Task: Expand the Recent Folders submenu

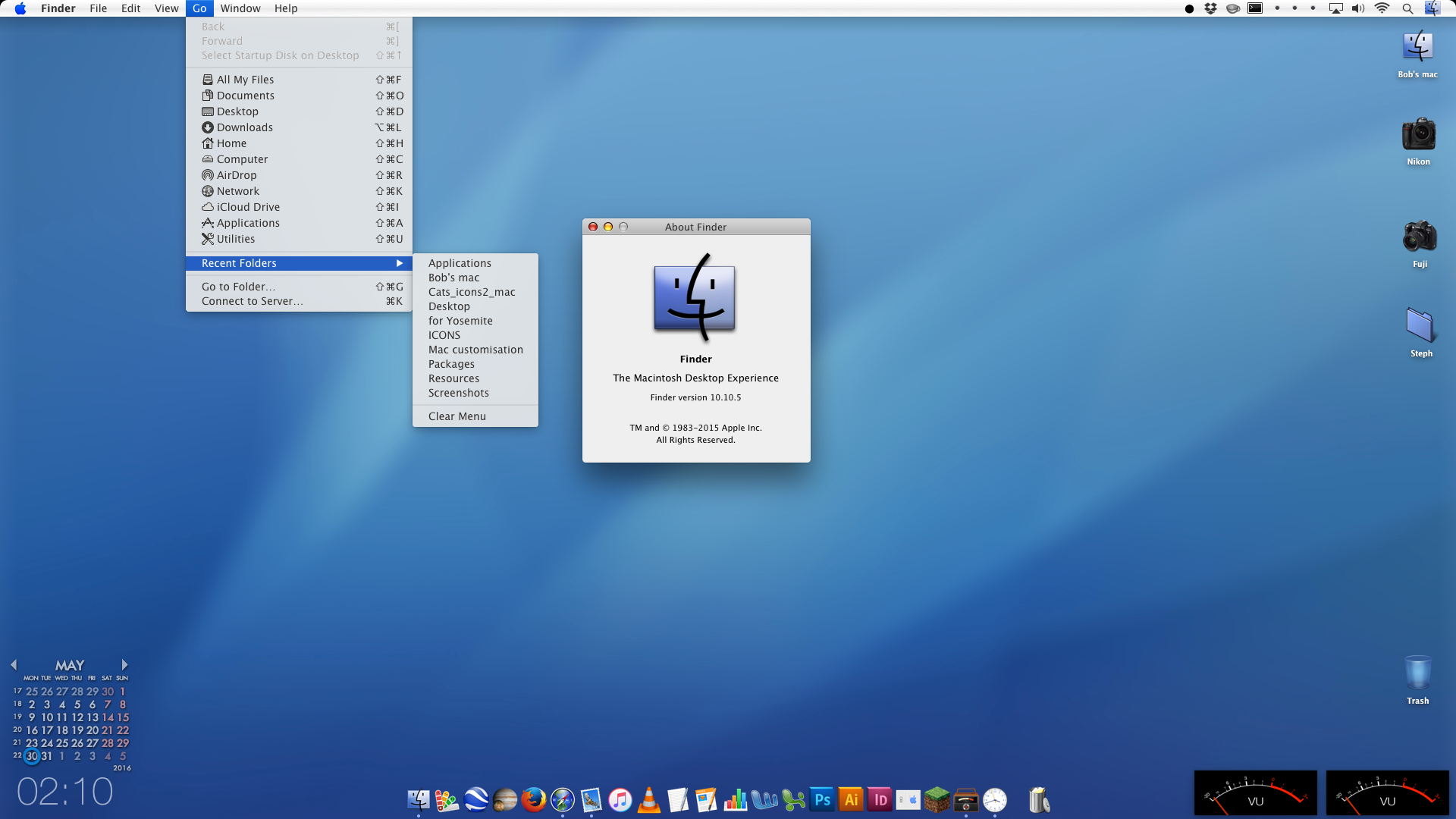Action: [299, 263]
